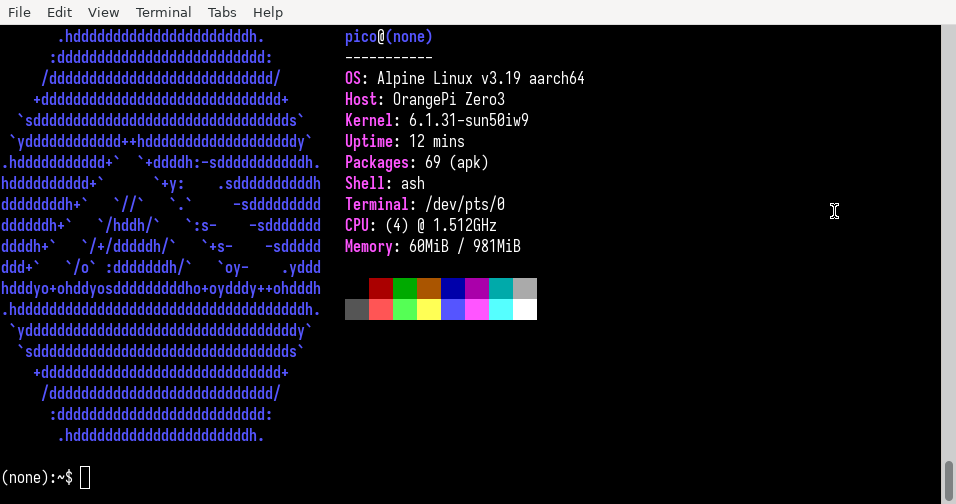This screenshot has height=504, width=956.
Task: Click the dashed separator under pico@(none)
Action: 389,58
